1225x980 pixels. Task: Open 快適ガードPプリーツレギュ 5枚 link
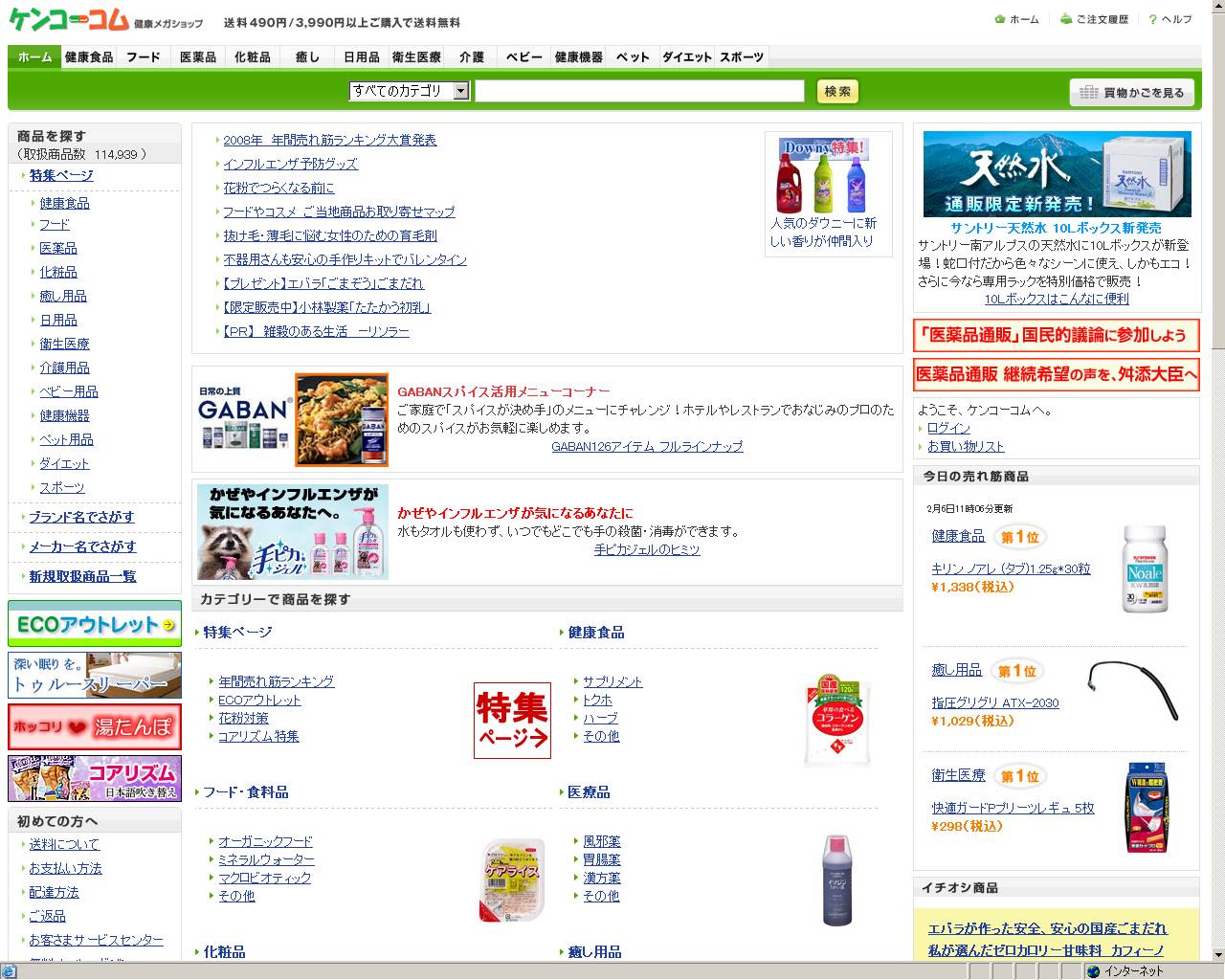(1013, 808)
